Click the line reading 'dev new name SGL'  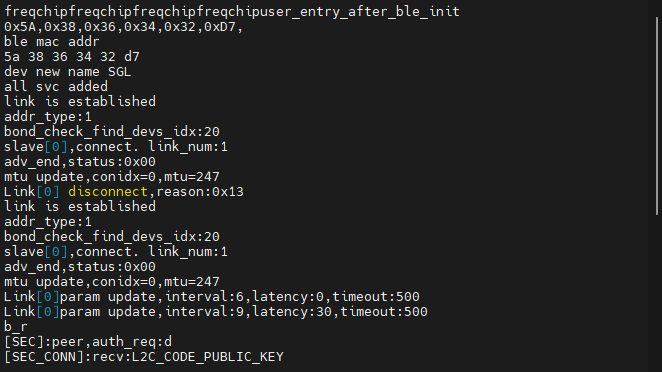click(68, 72)
